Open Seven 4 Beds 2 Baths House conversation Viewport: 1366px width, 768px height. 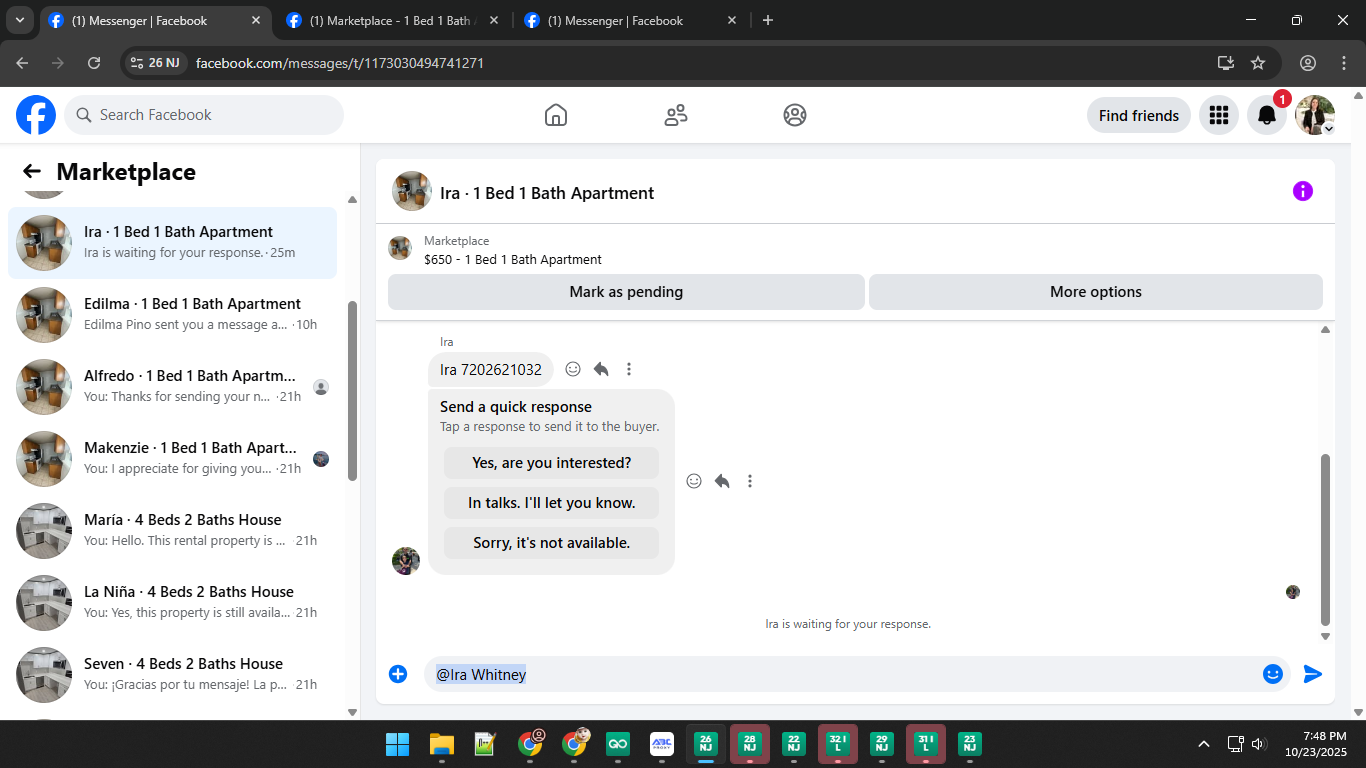pyautogui.click(x=172, y=675)
